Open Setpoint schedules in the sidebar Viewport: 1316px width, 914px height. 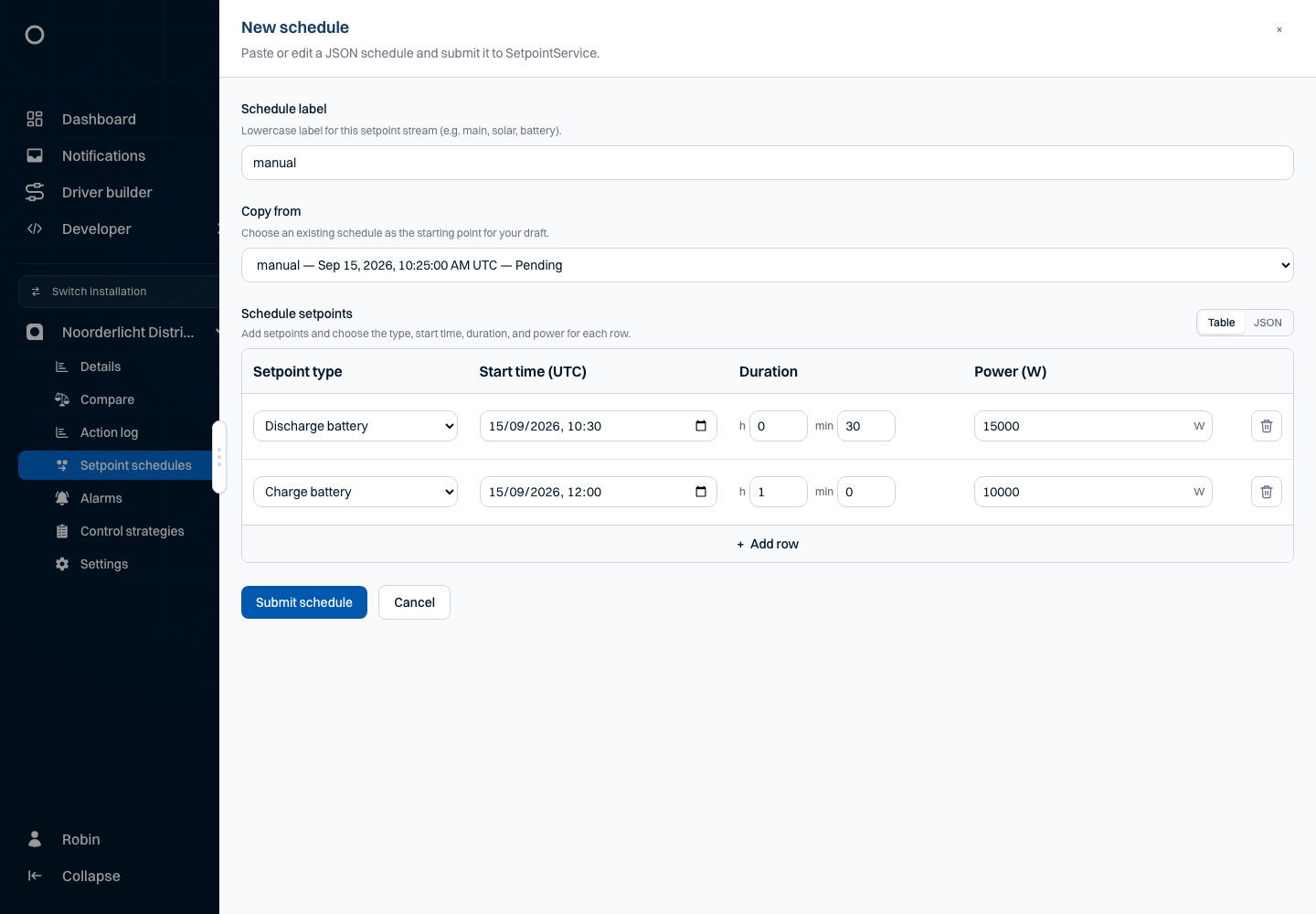(119, 465)
